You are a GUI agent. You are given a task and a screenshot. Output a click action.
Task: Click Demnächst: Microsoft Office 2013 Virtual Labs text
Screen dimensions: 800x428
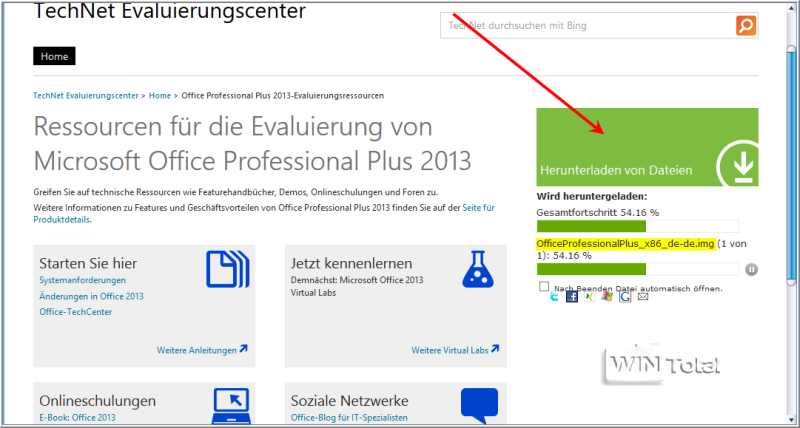[x=357, y=286]
